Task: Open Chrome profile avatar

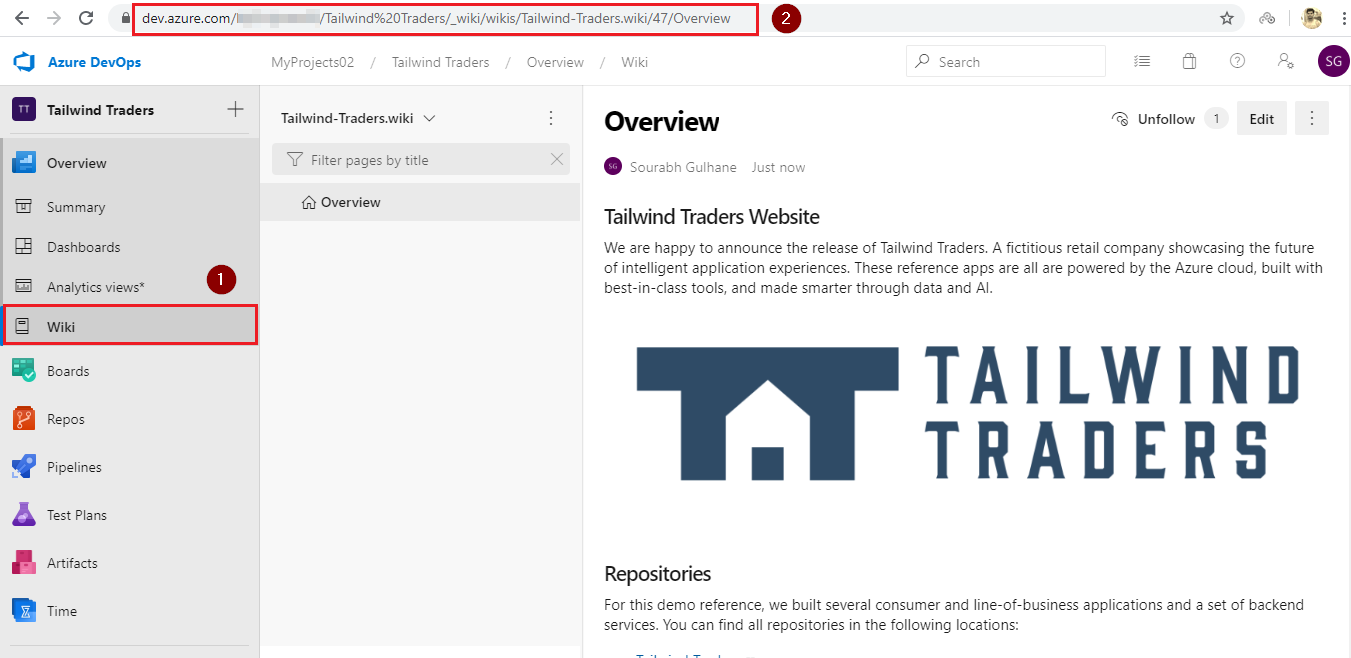Action: pos(1312,18)
